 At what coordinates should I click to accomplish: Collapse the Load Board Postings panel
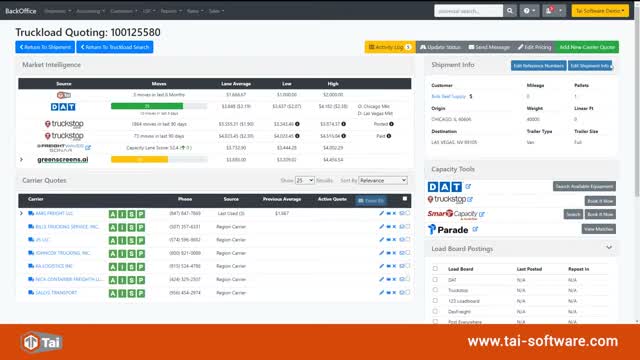tap(609, 248)
